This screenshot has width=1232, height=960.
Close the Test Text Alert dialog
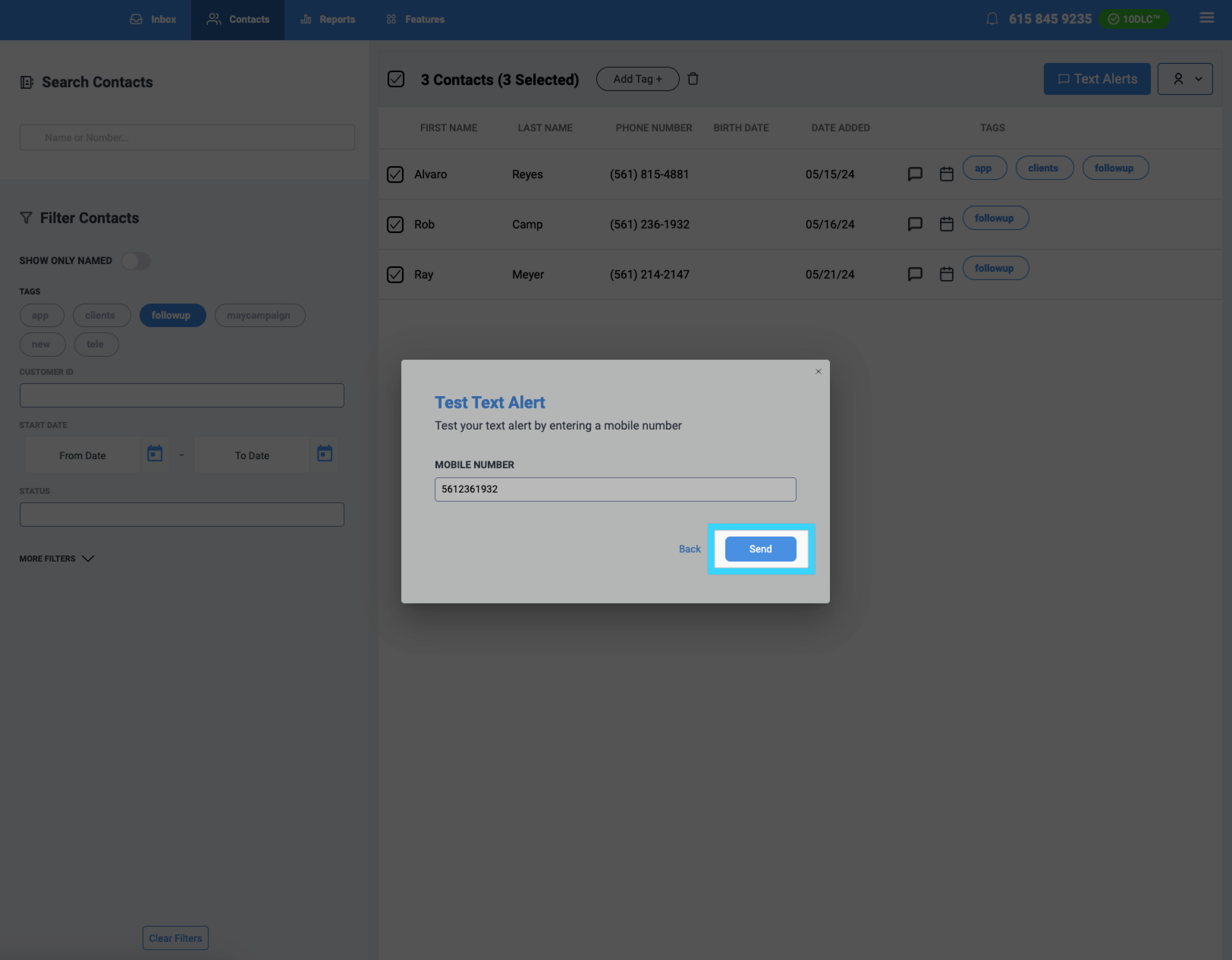click(x=818, y=372)
